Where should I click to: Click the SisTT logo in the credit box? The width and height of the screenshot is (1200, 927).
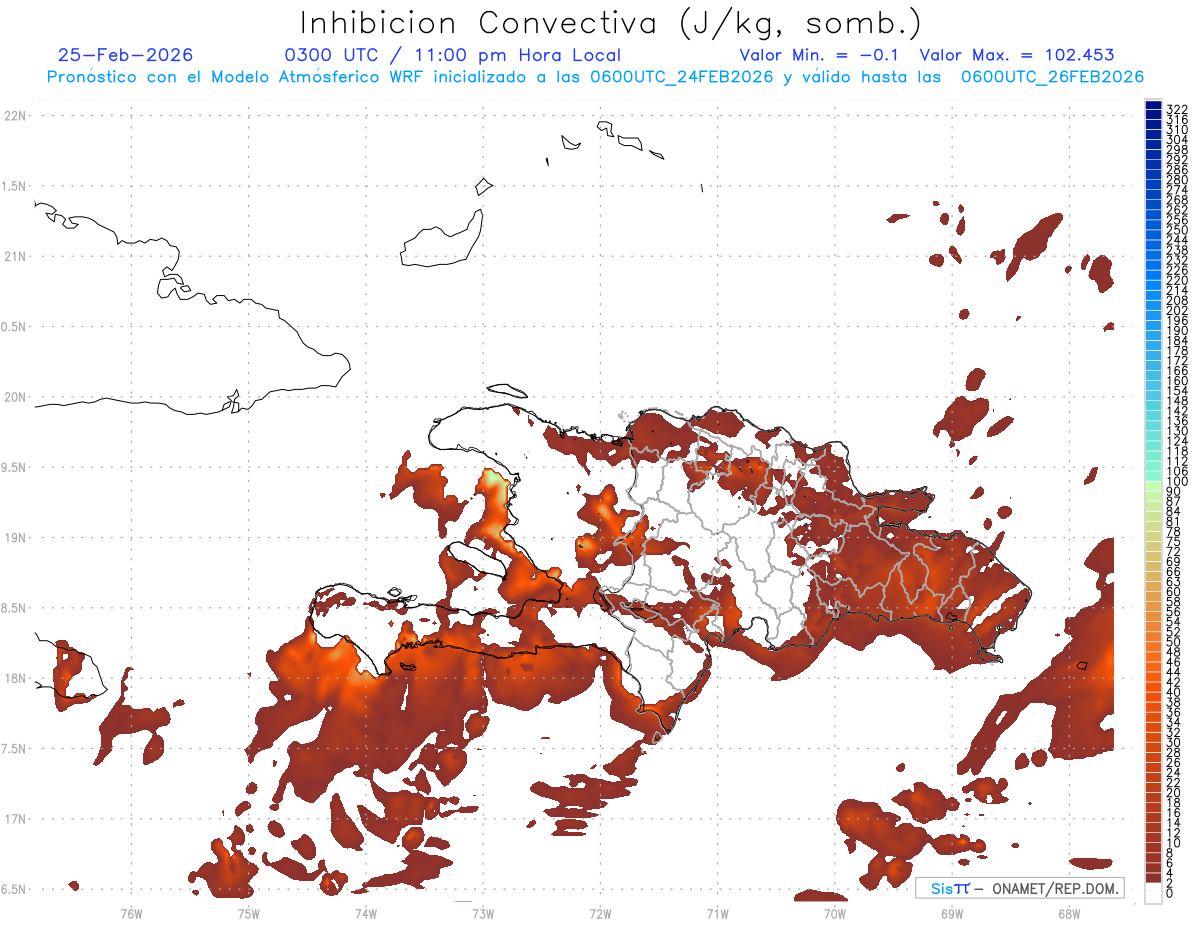[x=950, y=888]
